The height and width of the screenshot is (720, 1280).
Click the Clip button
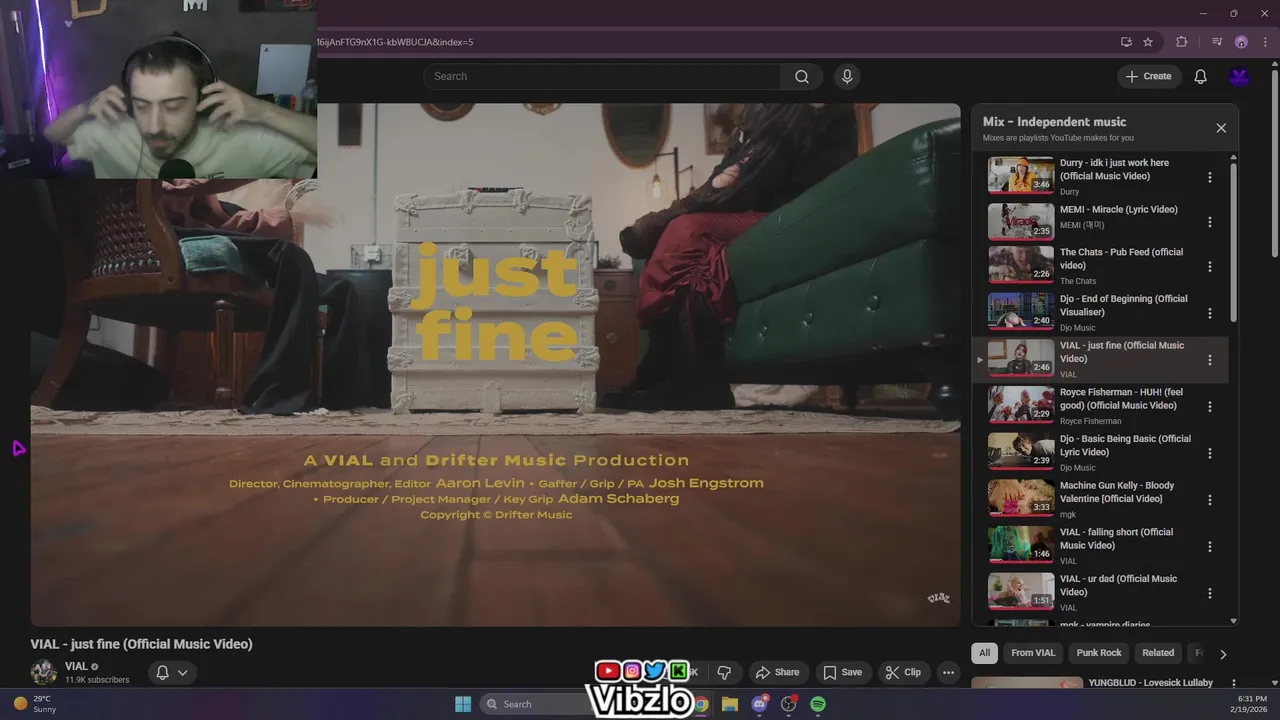(x=902, y=672)
